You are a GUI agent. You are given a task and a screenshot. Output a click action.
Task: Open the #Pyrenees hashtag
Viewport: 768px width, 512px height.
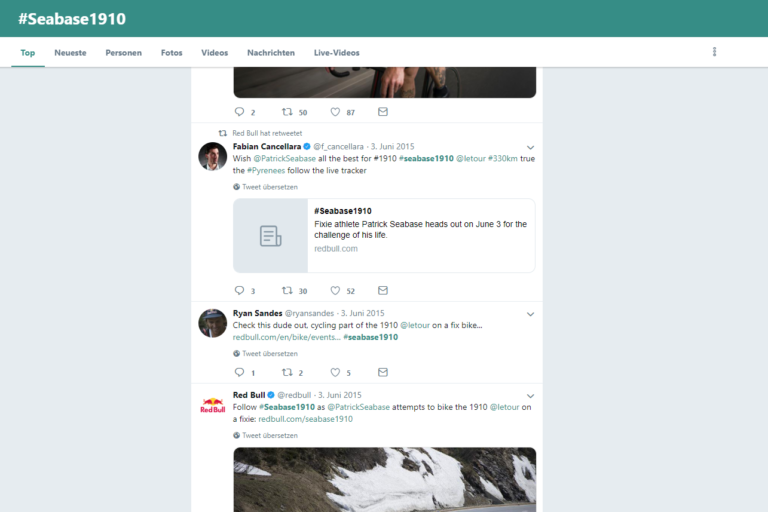pyautogui.click(x=266, y=171)
